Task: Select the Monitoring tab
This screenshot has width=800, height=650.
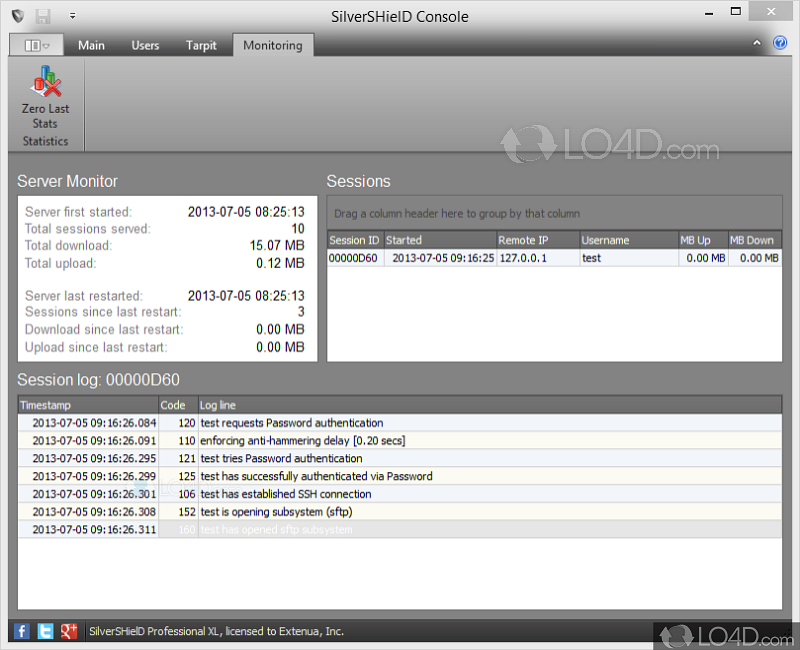Action: point(273,45)
